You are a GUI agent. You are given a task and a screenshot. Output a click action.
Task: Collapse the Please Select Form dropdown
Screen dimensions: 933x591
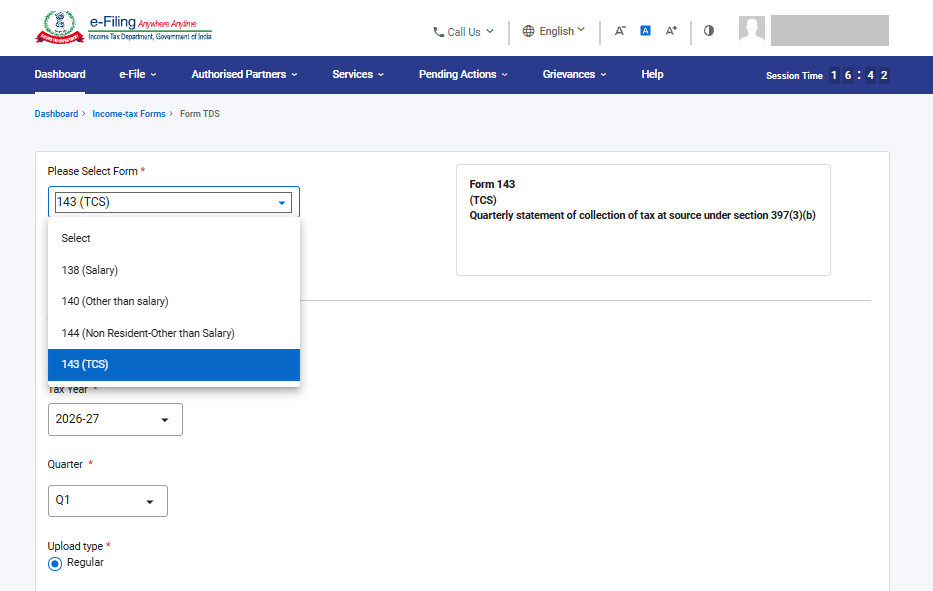[174, 202]
